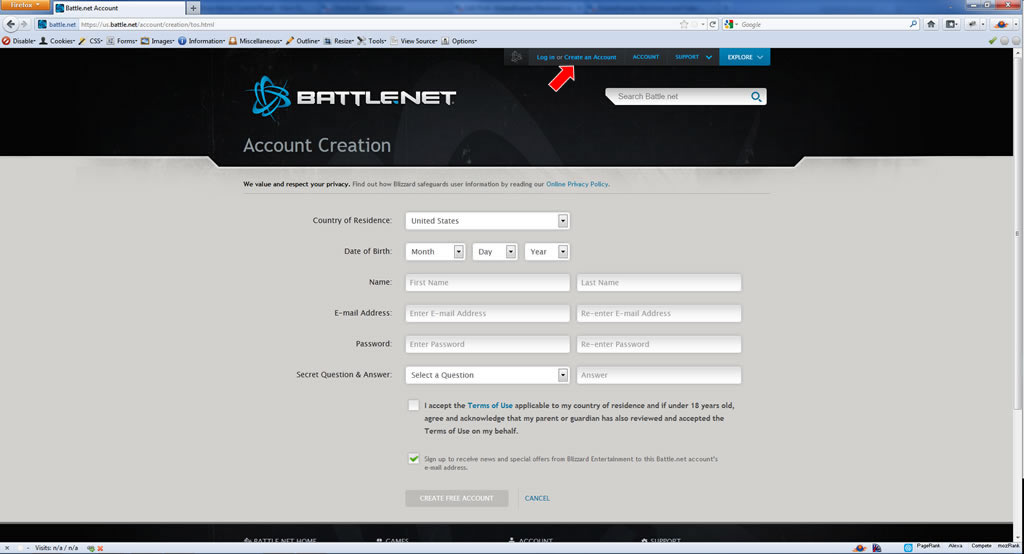Open the Year dropdown
This screenshot has width=1024, height=554.
[x=547, y=252]
